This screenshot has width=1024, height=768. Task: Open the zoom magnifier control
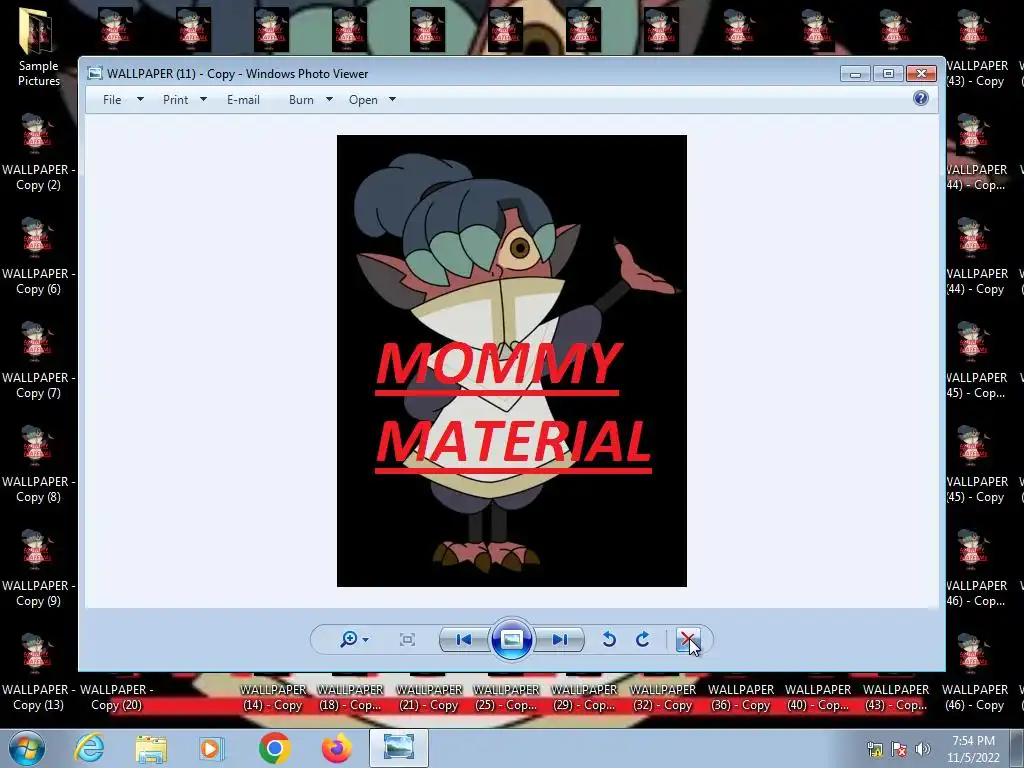(353, 639)
